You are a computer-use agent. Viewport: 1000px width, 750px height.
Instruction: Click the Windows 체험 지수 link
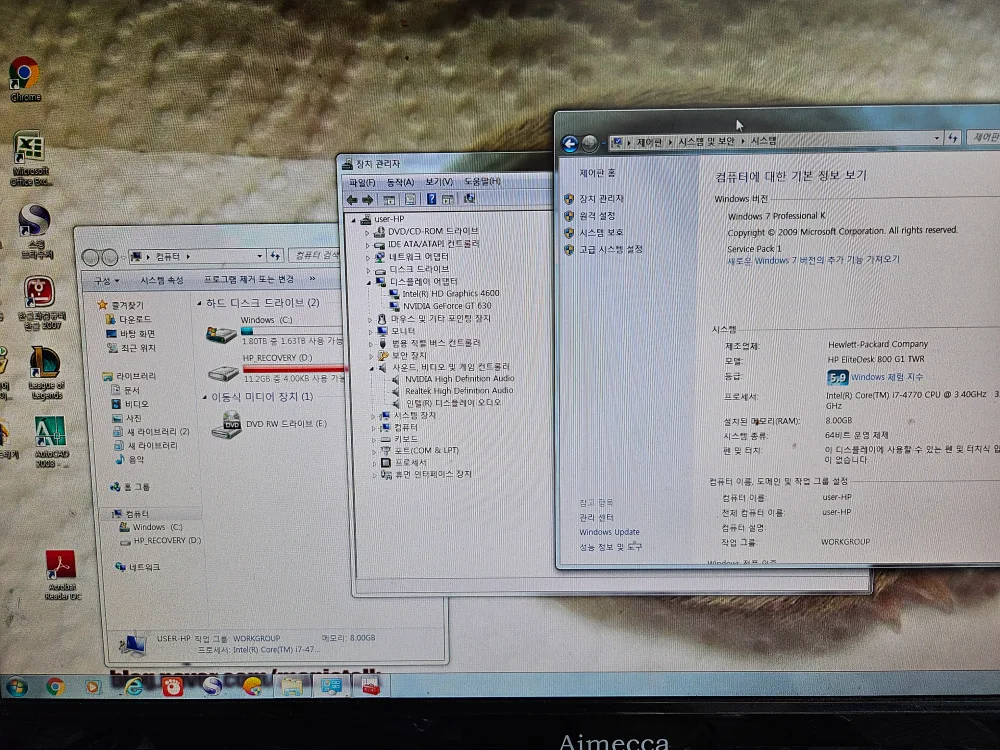click(x=887, y=377)
